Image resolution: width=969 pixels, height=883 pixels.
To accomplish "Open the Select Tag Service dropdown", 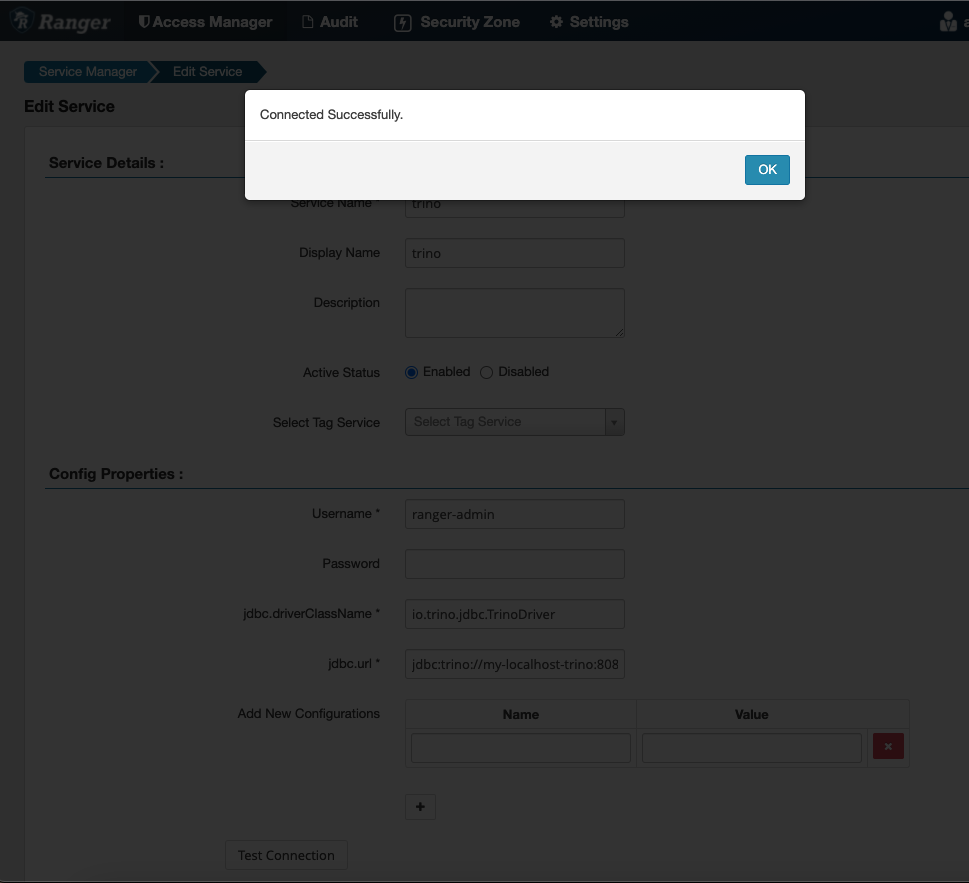I will [515, 422].
